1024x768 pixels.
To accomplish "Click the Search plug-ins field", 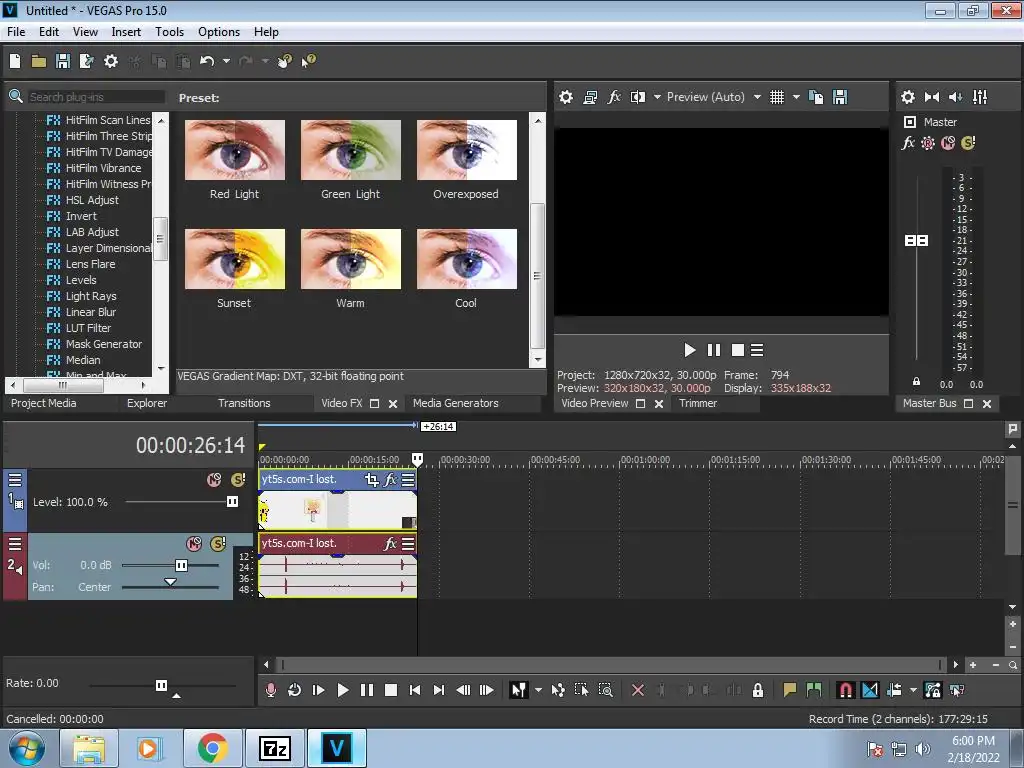I will [x=96, y=97].
